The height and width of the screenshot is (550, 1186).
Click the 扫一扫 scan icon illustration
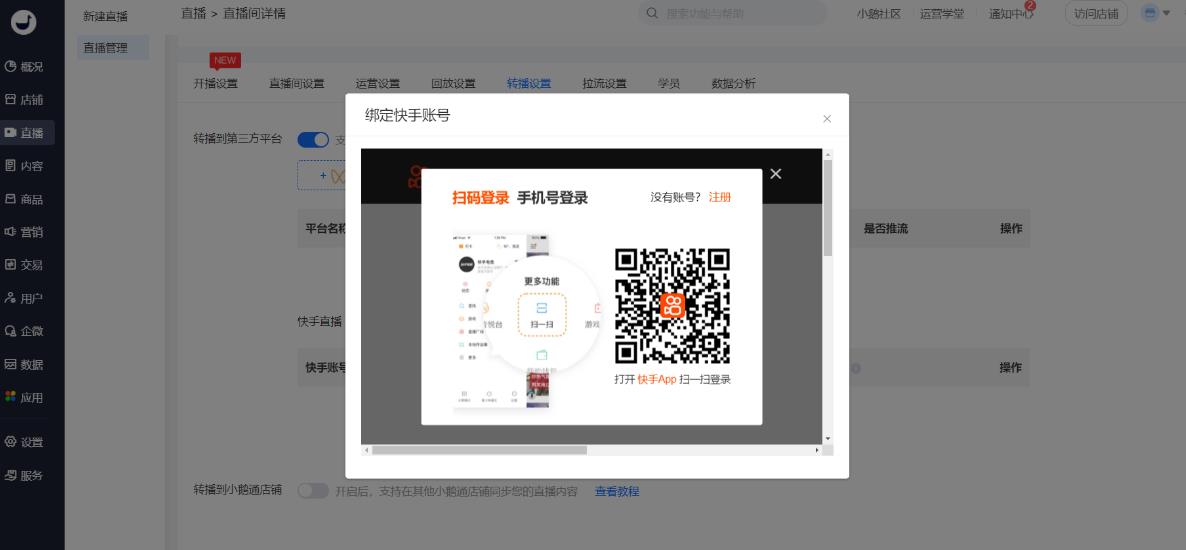(542, 315)
